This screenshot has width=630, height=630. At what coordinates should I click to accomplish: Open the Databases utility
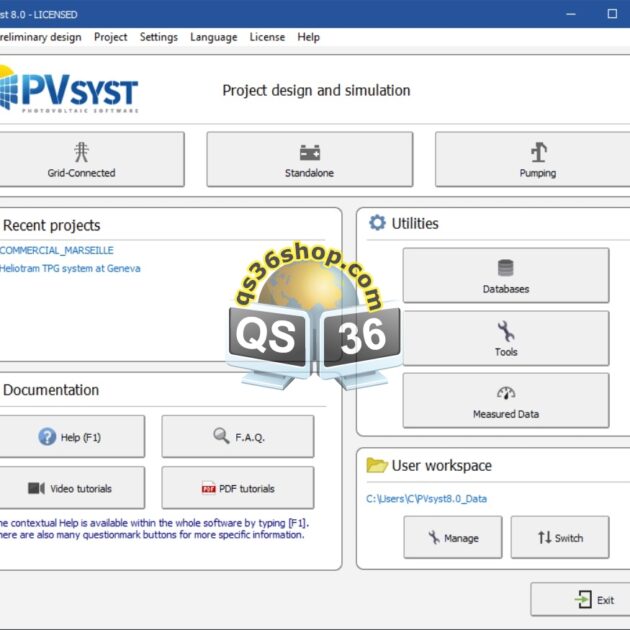point(506,275)
